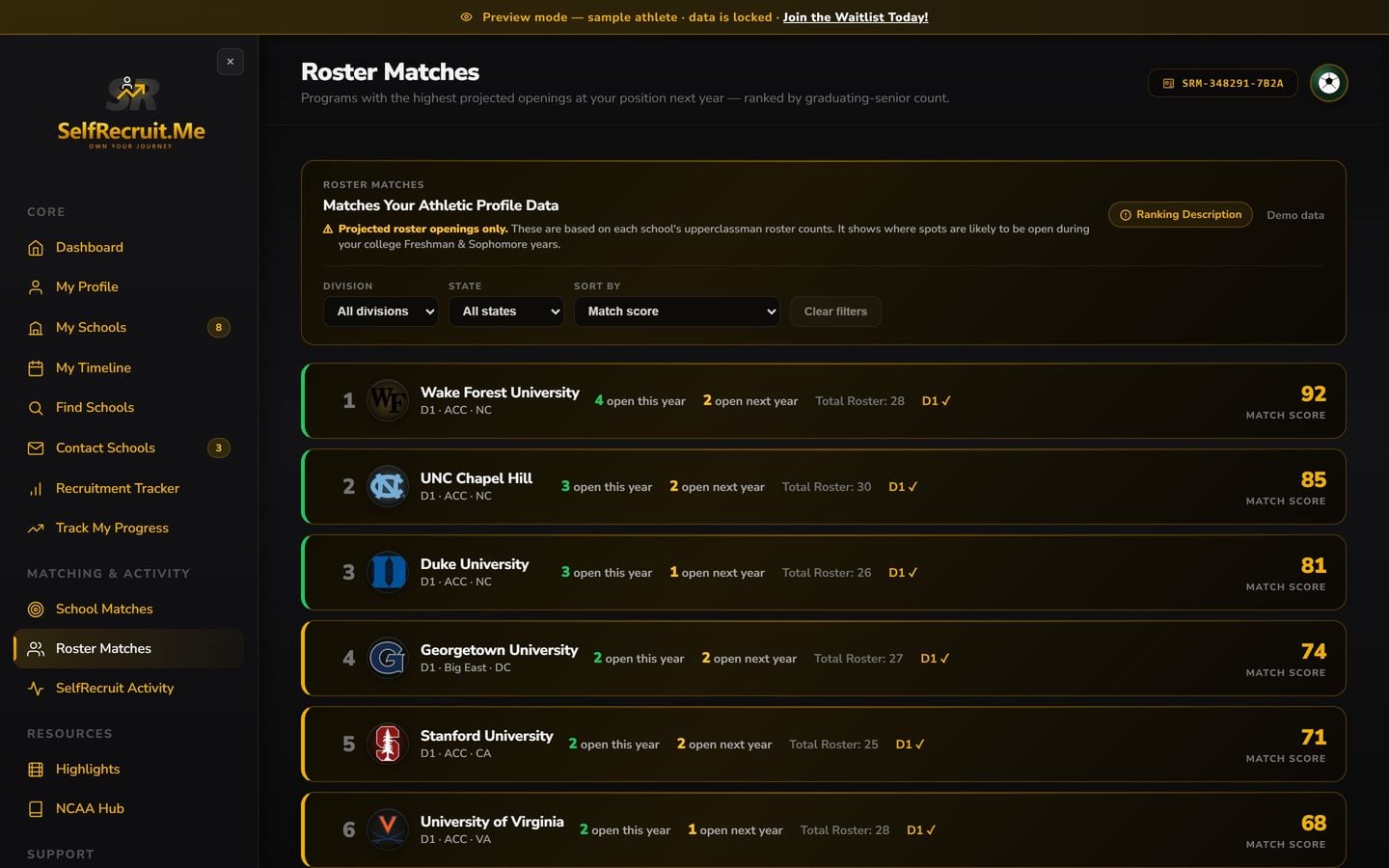Go to My Profile page
The image size is (1389, 868).
pos(128,287)
